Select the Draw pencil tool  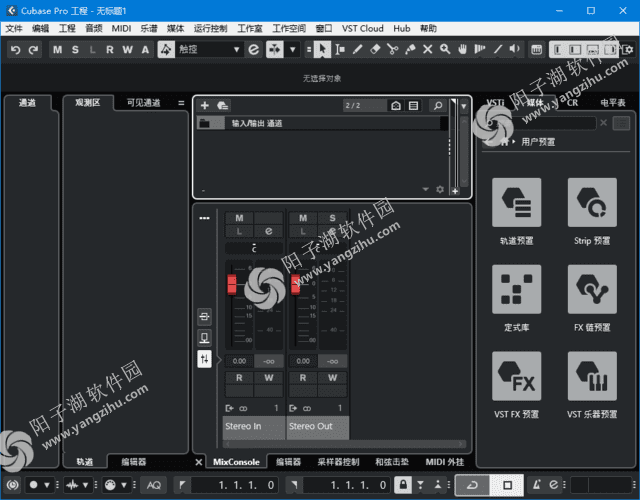pyautogui.click(x=357, y=49)
